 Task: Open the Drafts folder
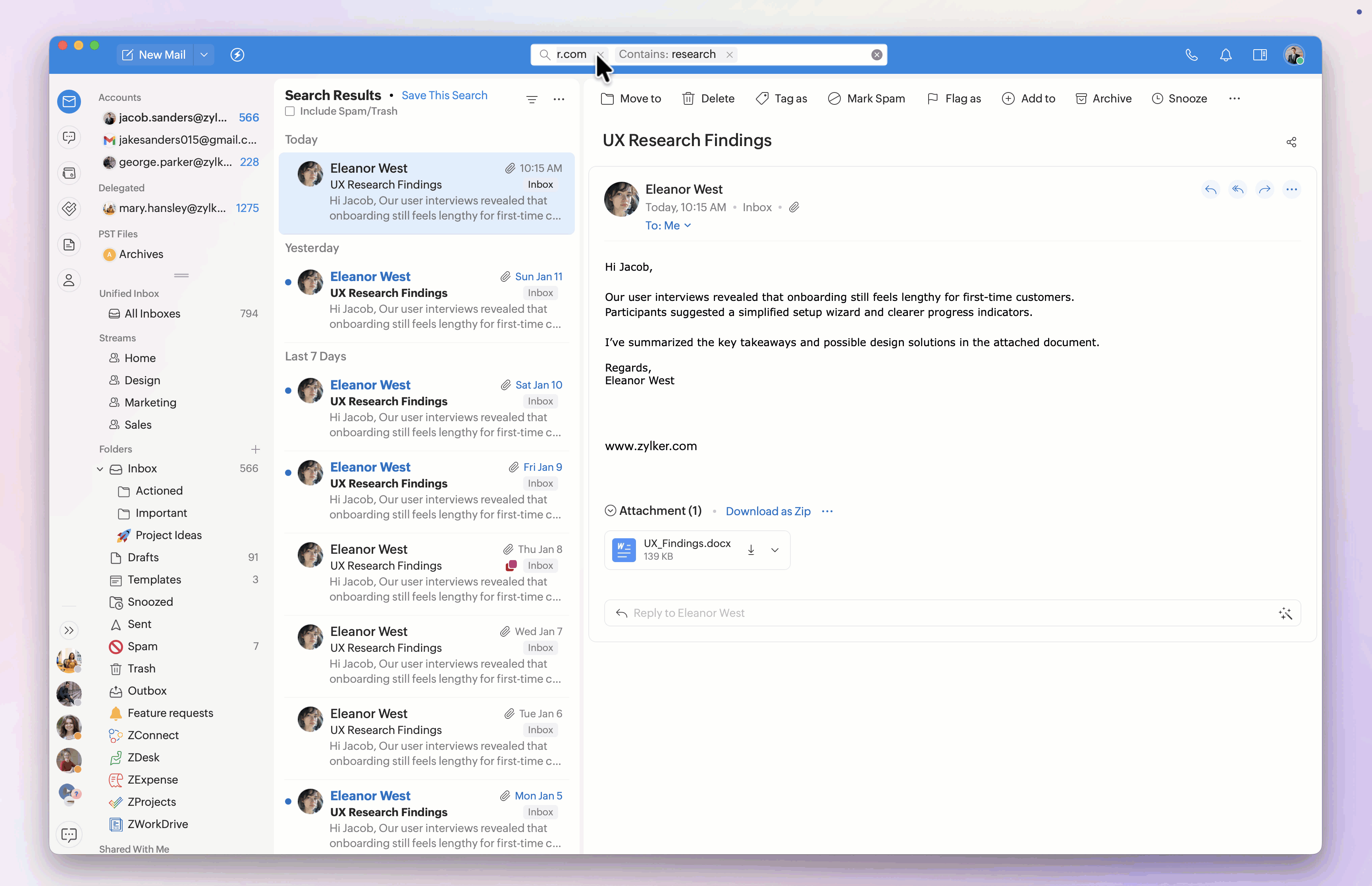point(143,557)
